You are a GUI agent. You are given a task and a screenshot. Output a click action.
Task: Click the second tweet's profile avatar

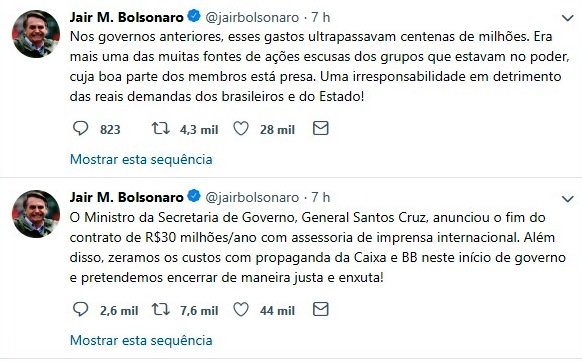tap(36, 214)
